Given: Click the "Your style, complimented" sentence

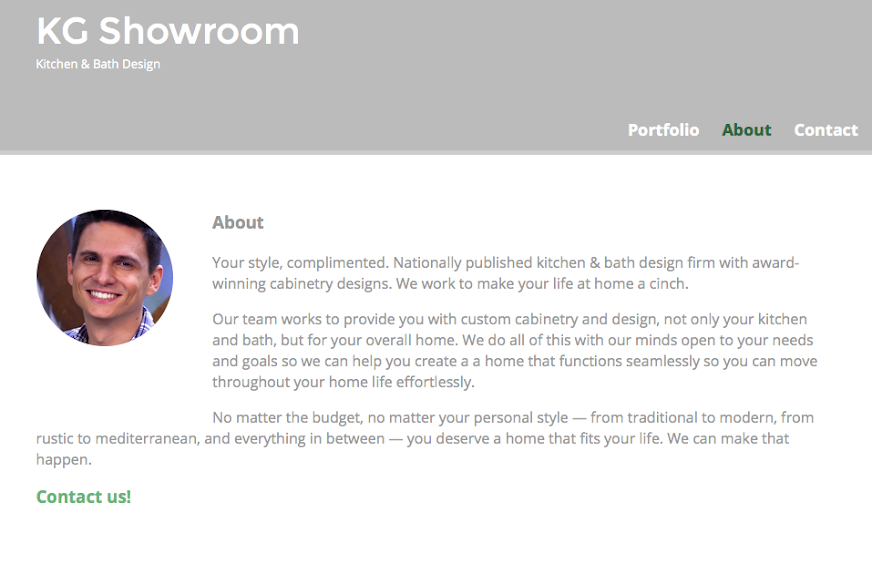Looking at the screenshot, I should coord(300,263).
